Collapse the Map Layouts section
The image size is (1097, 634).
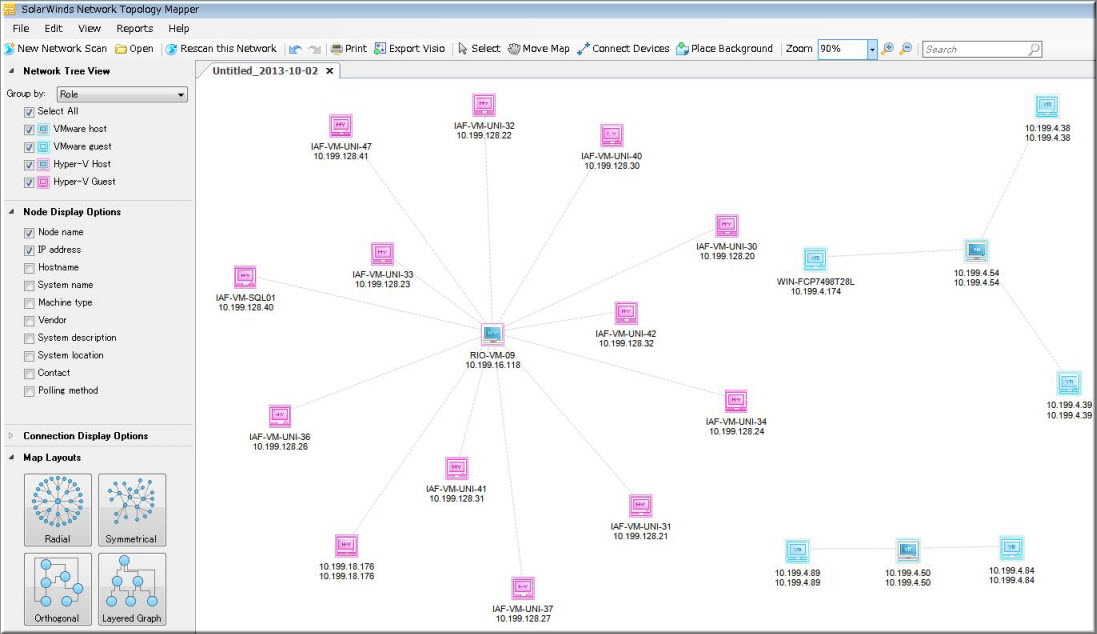11,458
